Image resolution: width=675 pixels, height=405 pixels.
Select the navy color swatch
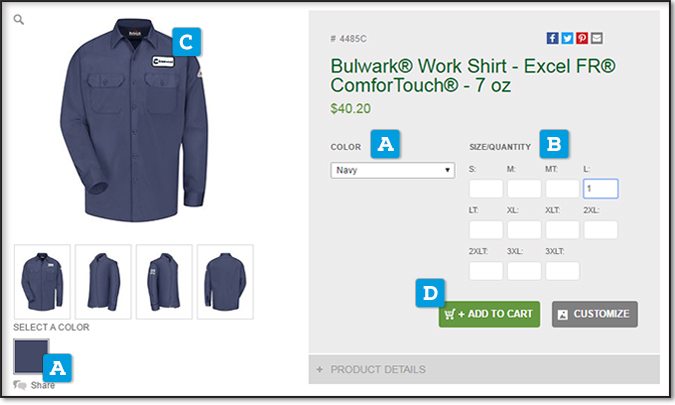pyautogui.click(x=31, y=356)
